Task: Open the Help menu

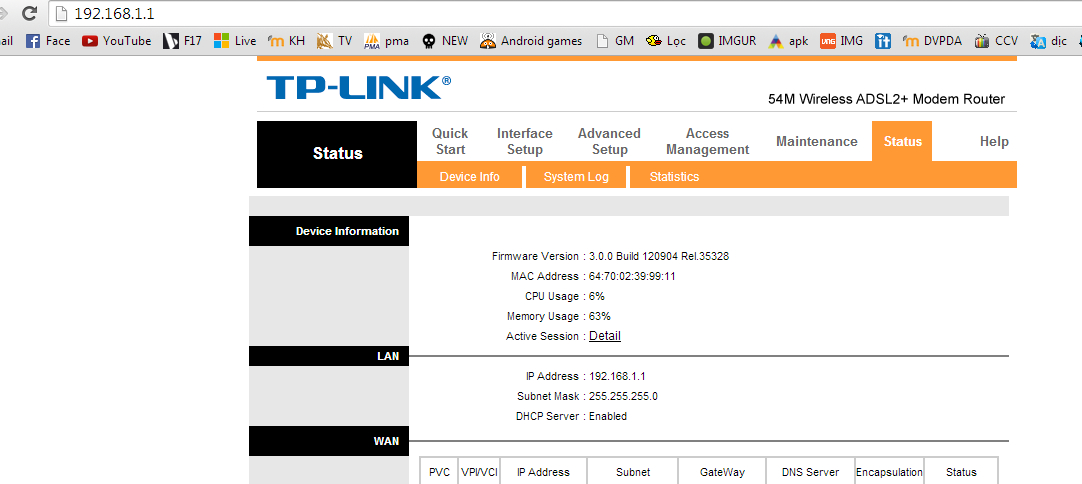Action: tap(994, 141)
